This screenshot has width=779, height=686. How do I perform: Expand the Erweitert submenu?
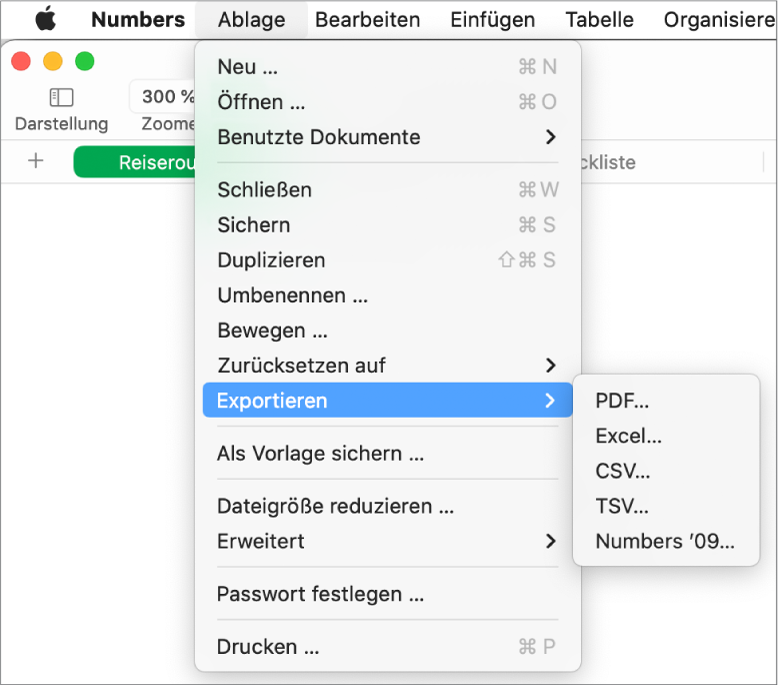[x=388, y=541]
